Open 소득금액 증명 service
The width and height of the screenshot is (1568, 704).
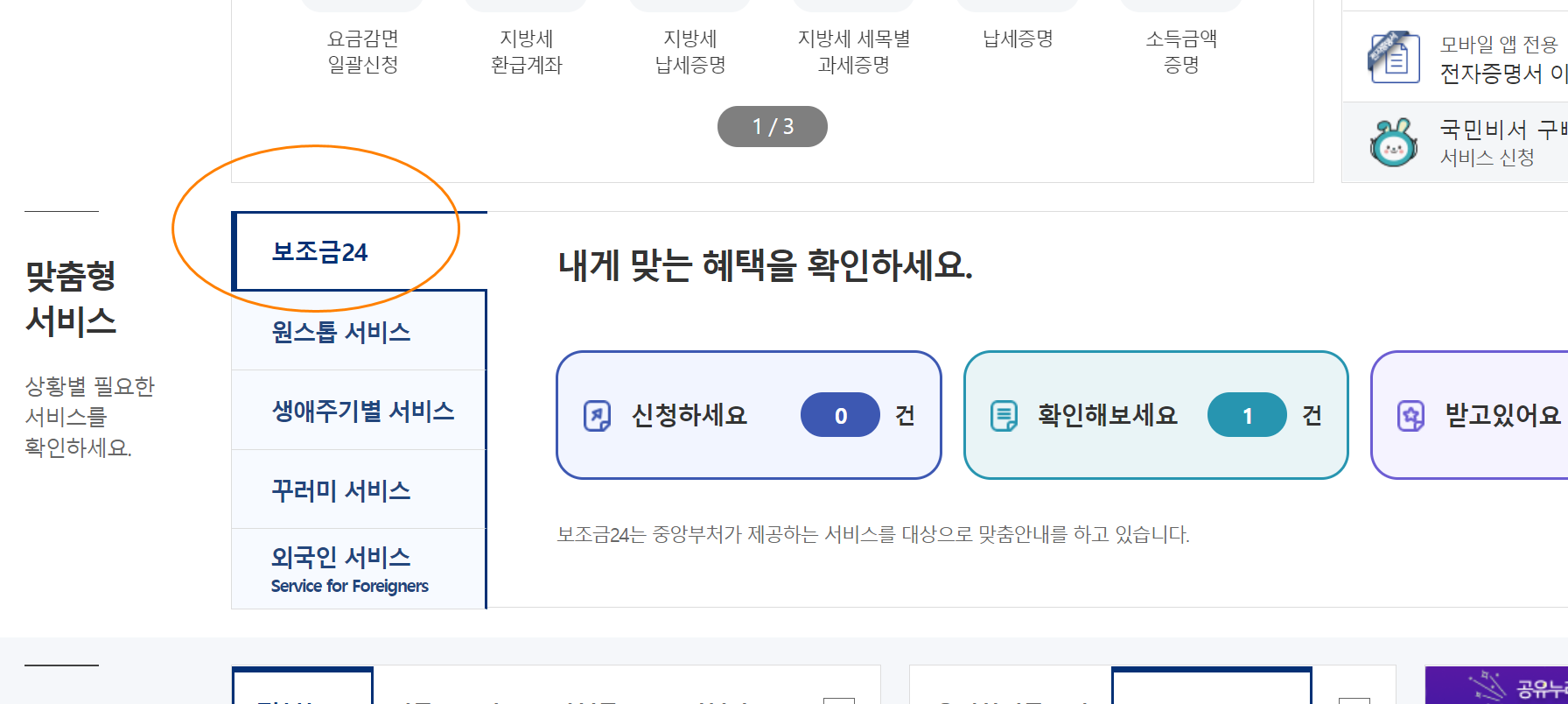click(x=1181, y=51)
